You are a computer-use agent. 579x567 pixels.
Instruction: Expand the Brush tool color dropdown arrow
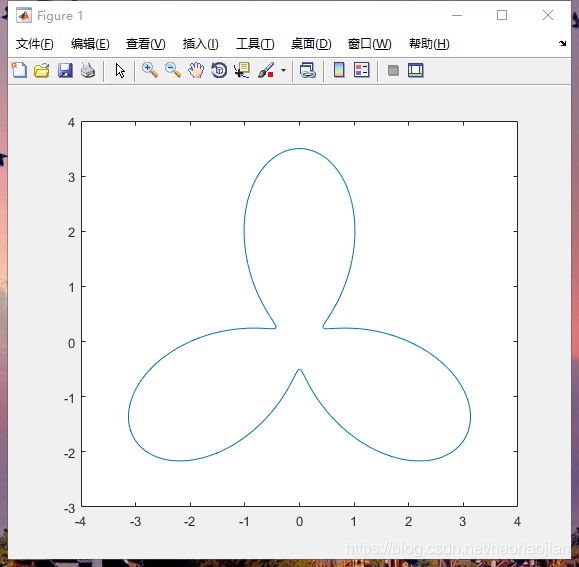pos(283,70)
